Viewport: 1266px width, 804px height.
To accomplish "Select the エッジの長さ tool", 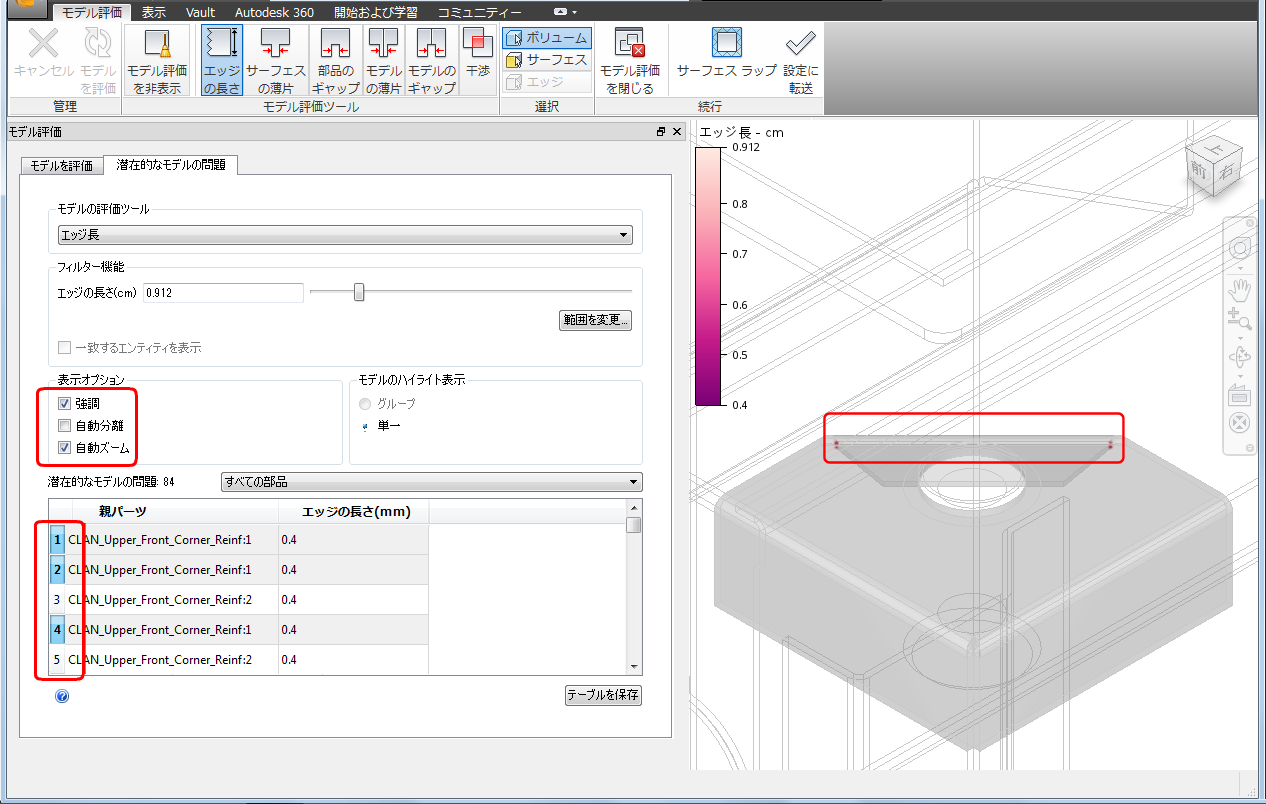I will pyautogui.click(x=221, y=59).
